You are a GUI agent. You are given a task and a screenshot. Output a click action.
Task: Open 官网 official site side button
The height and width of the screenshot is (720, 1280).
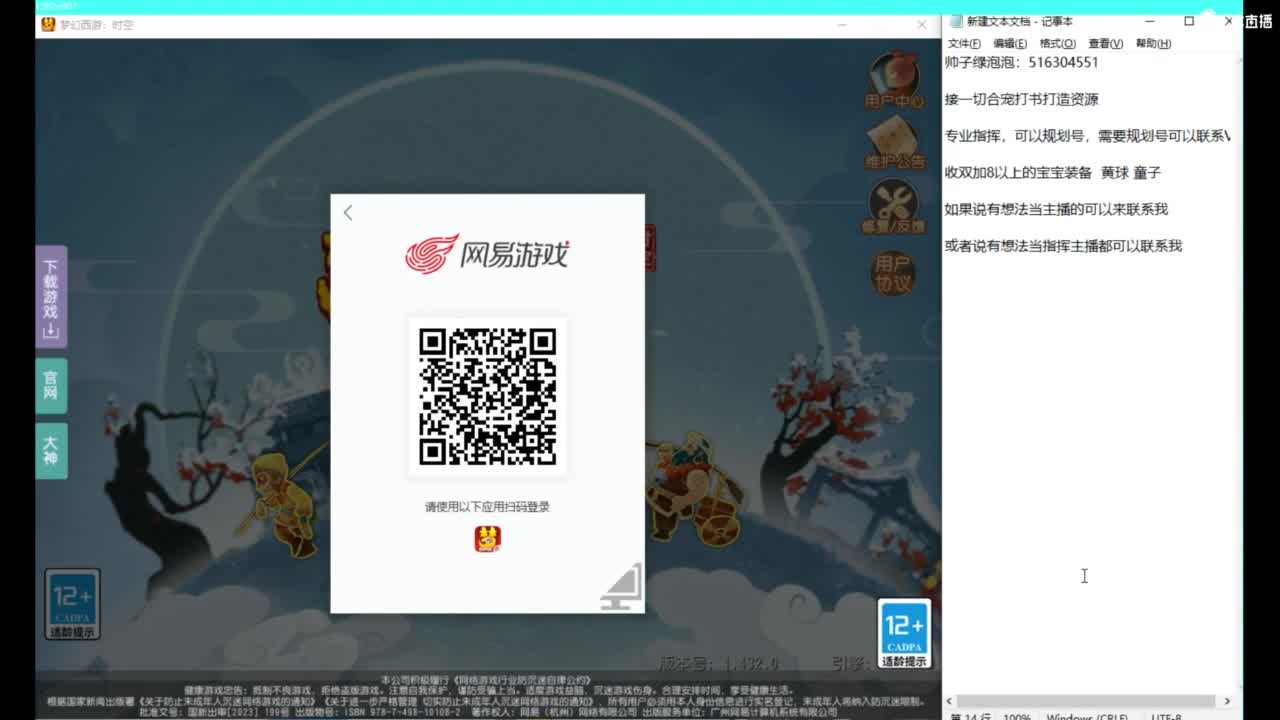tap(51, 385)
